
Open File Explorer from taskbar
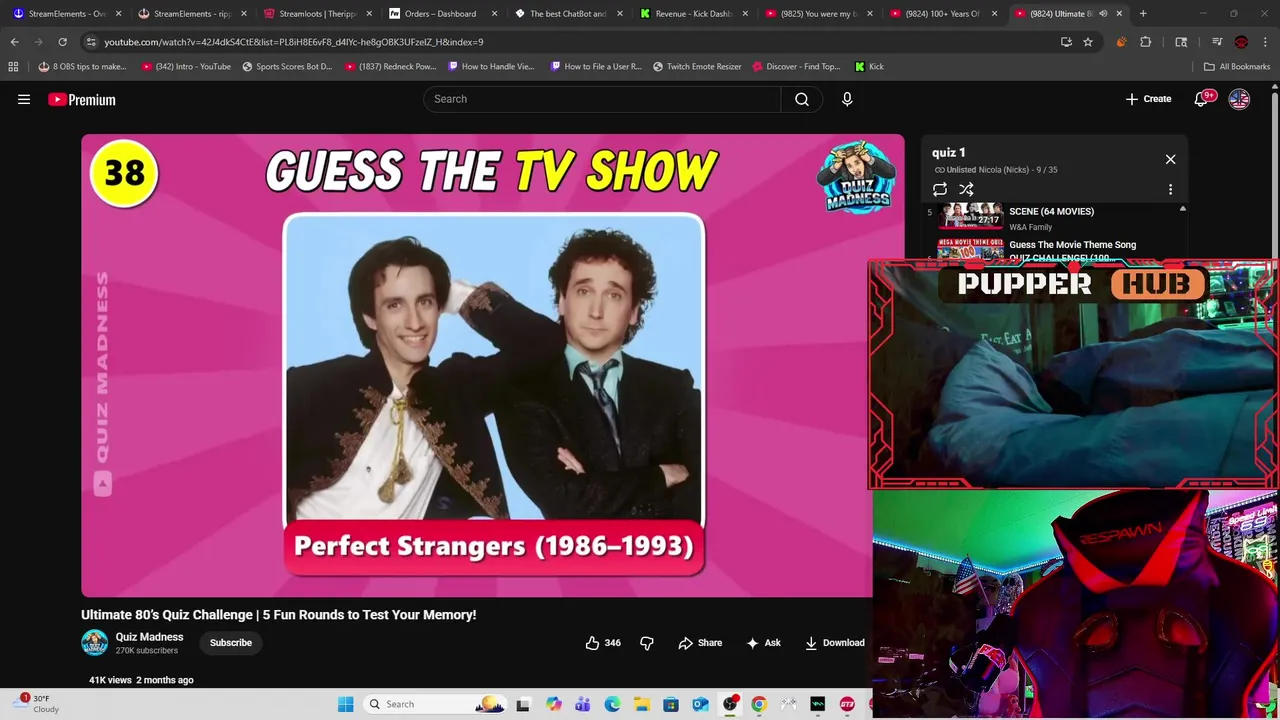pos(641,704)
